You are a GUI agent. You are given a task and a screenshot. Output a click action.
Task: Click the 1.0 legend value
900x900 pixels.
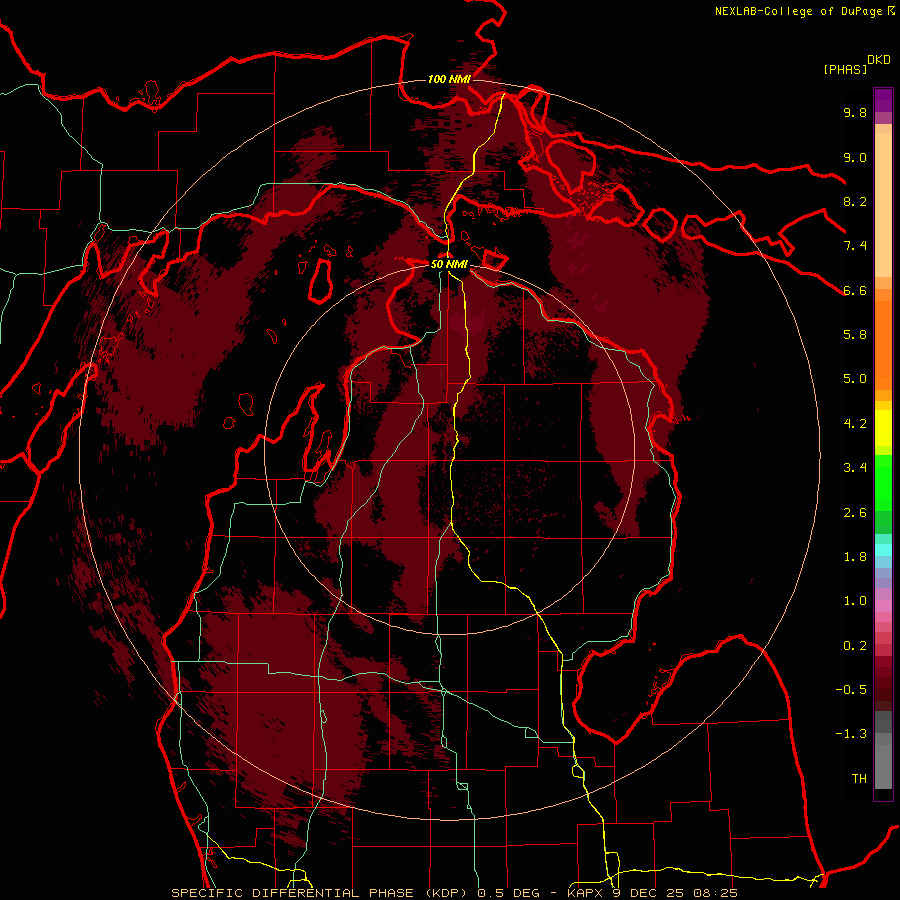[855, 601]
